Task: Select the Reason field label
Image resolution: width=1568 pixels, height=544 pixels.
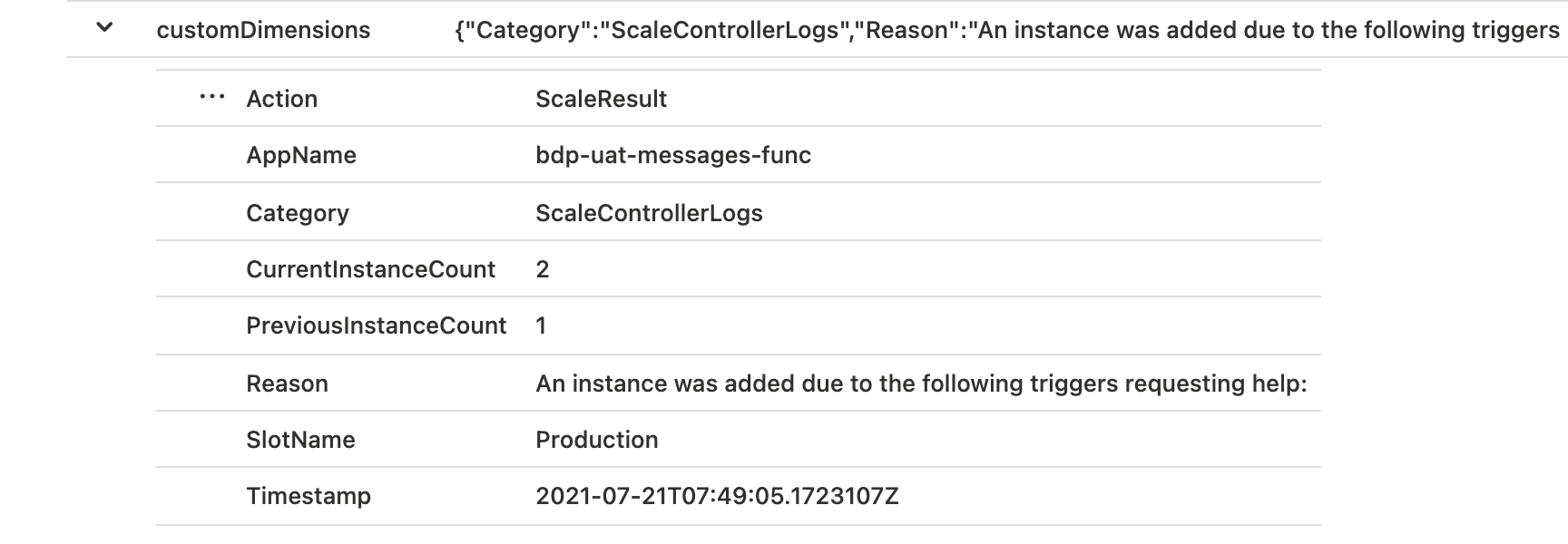Action: pyautogui.click(x=287, y=383)
